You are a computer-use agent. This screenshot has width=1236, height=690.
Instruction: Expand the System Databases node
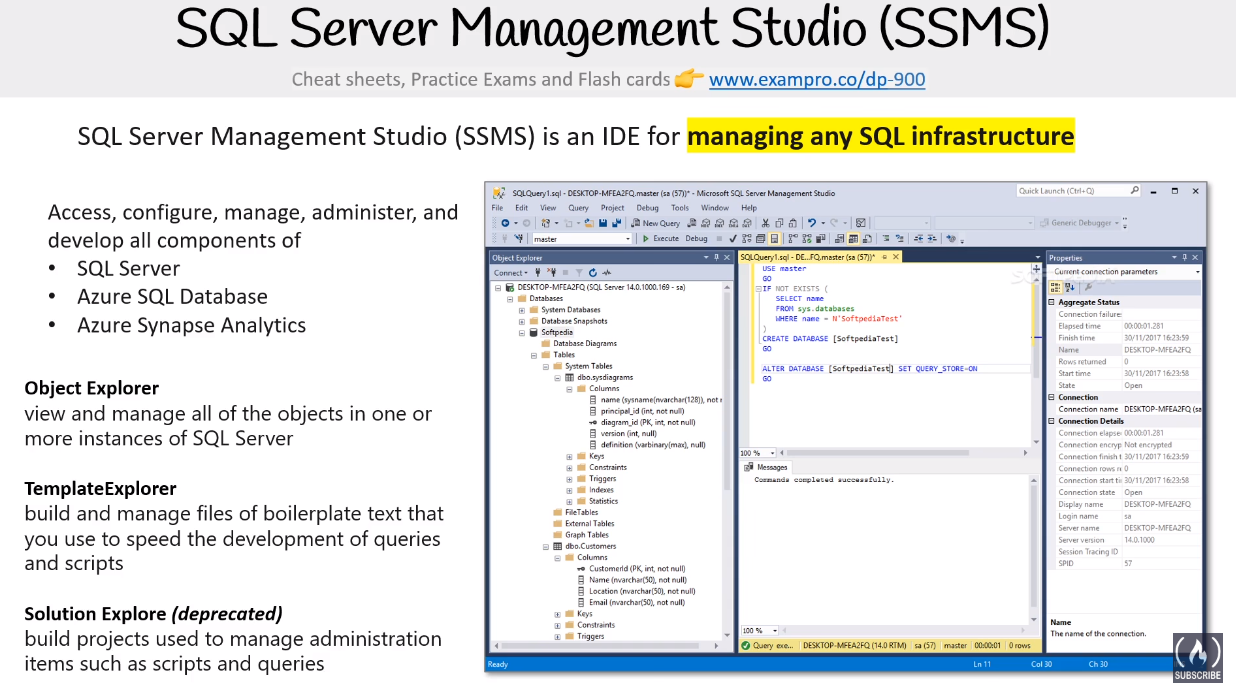coord(522,310)
